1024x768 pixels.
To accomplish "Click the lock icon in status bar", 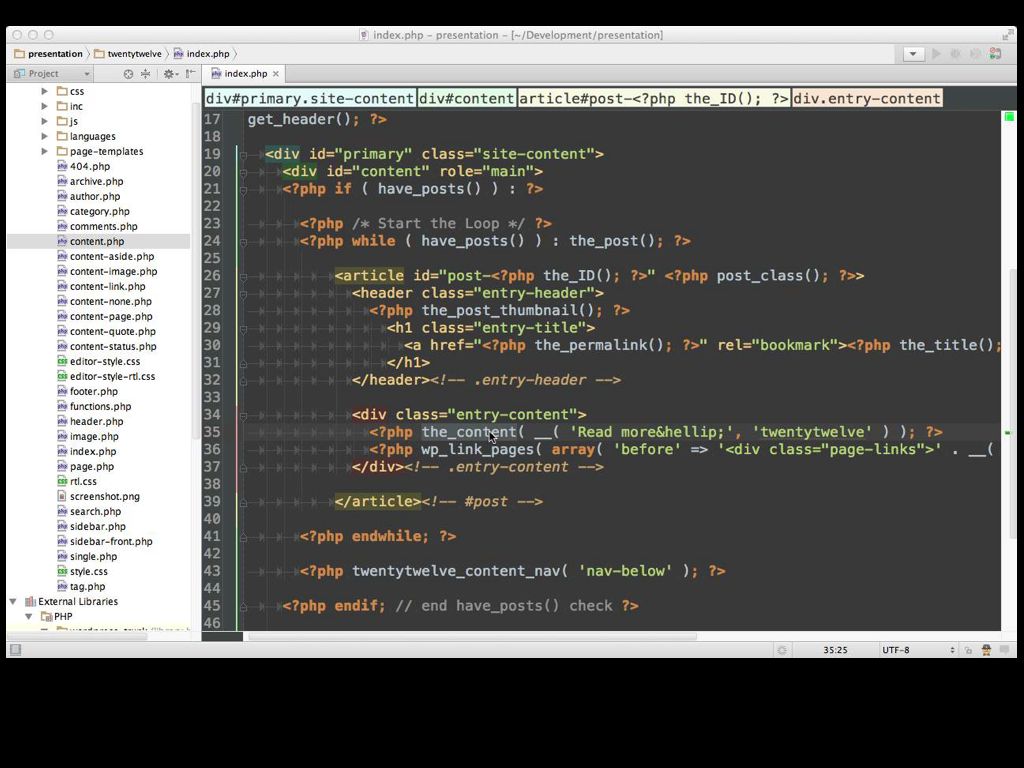I will (968, 650).
